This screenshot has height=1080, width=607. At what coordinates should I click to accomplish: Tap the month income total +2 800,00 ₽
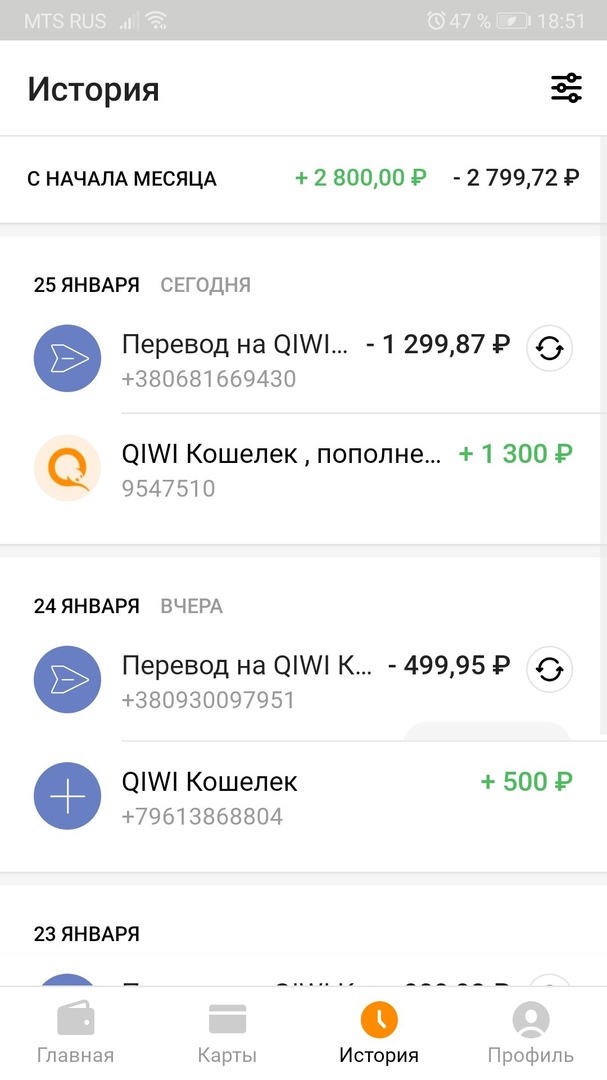coord(360,179)
